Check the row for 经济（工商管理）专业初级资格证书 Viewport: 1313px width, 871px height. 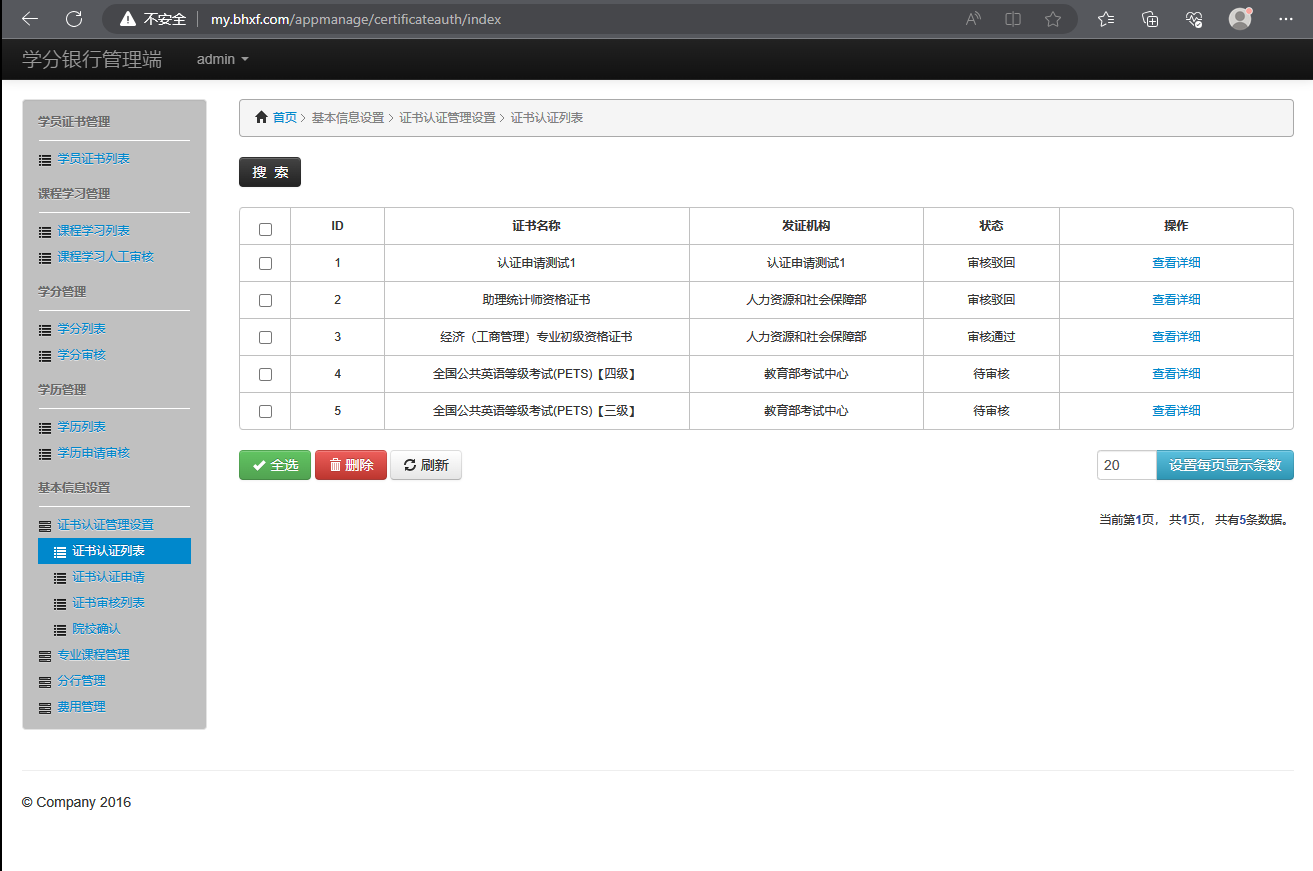(x=265, y=338)
